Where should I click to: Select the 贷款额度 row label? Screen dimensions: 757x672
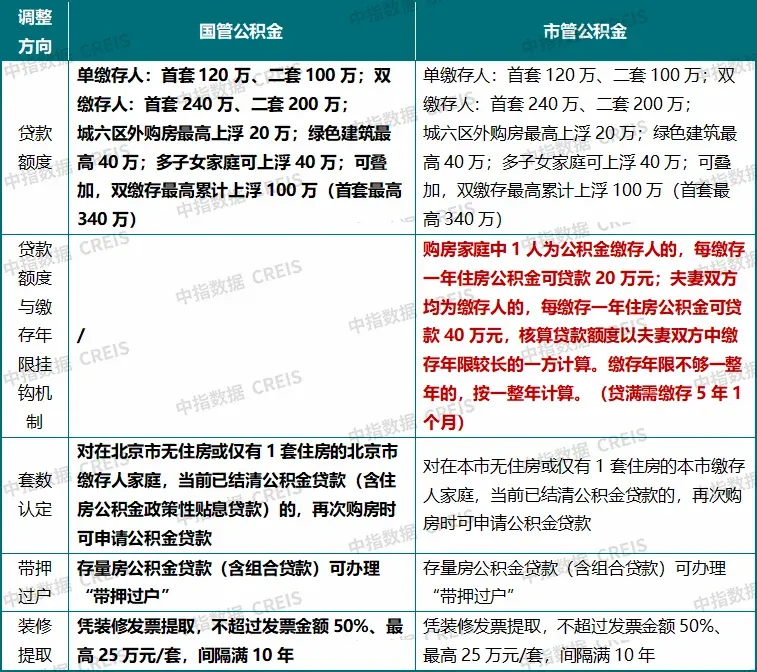pos(35,147)
